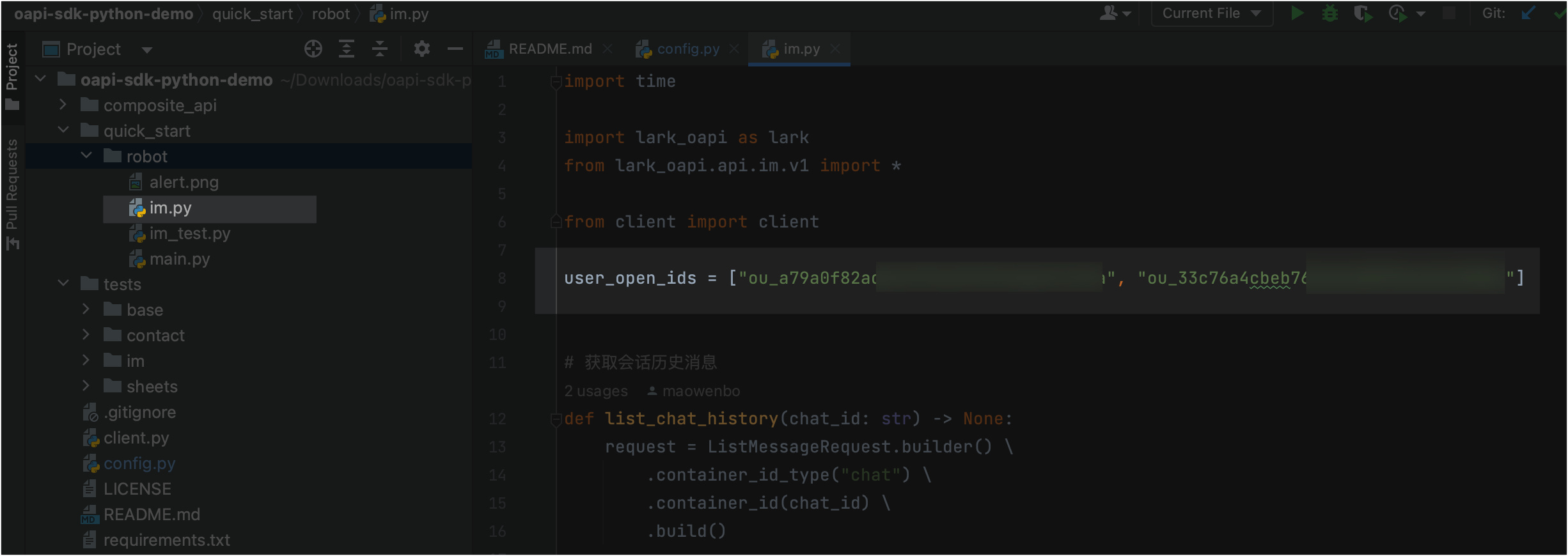Click the select opened file target icon
Screen dimensions: 1568x556
point(313,49)
